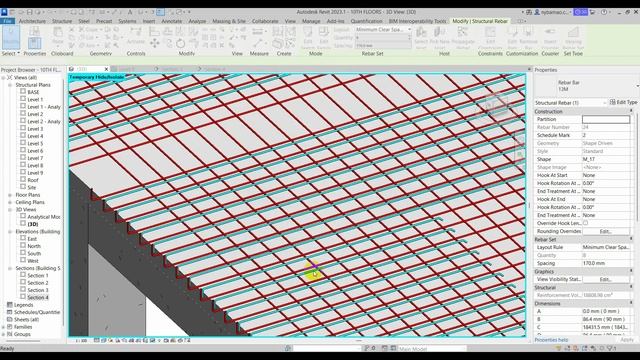Click Temporary Hide/Isolate label in view
Screen dimensions: 640x360
point(97,77)
